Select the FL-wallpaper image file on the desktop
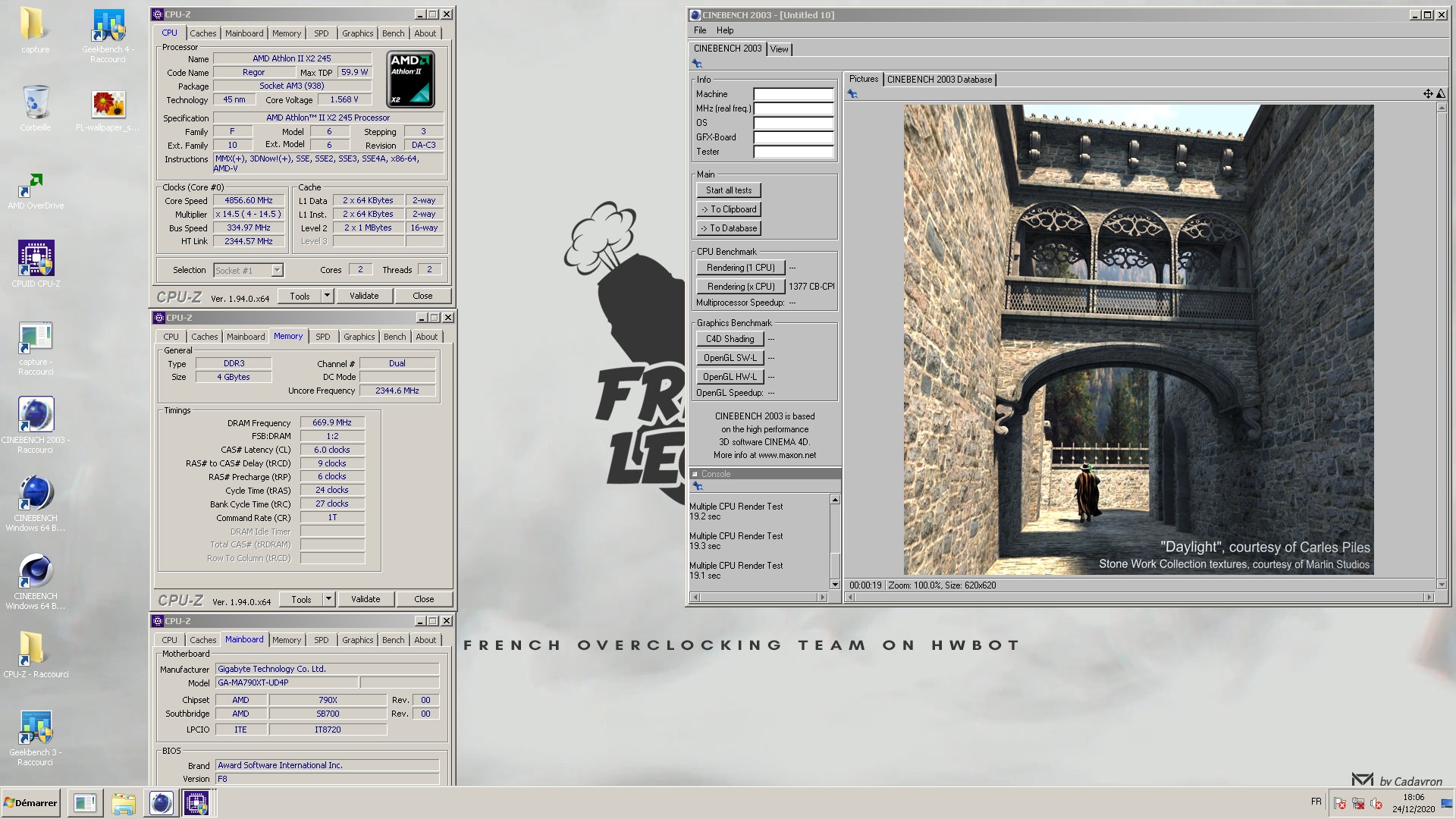The width and height of the screenshot is (1456, 819). point(108,110)
